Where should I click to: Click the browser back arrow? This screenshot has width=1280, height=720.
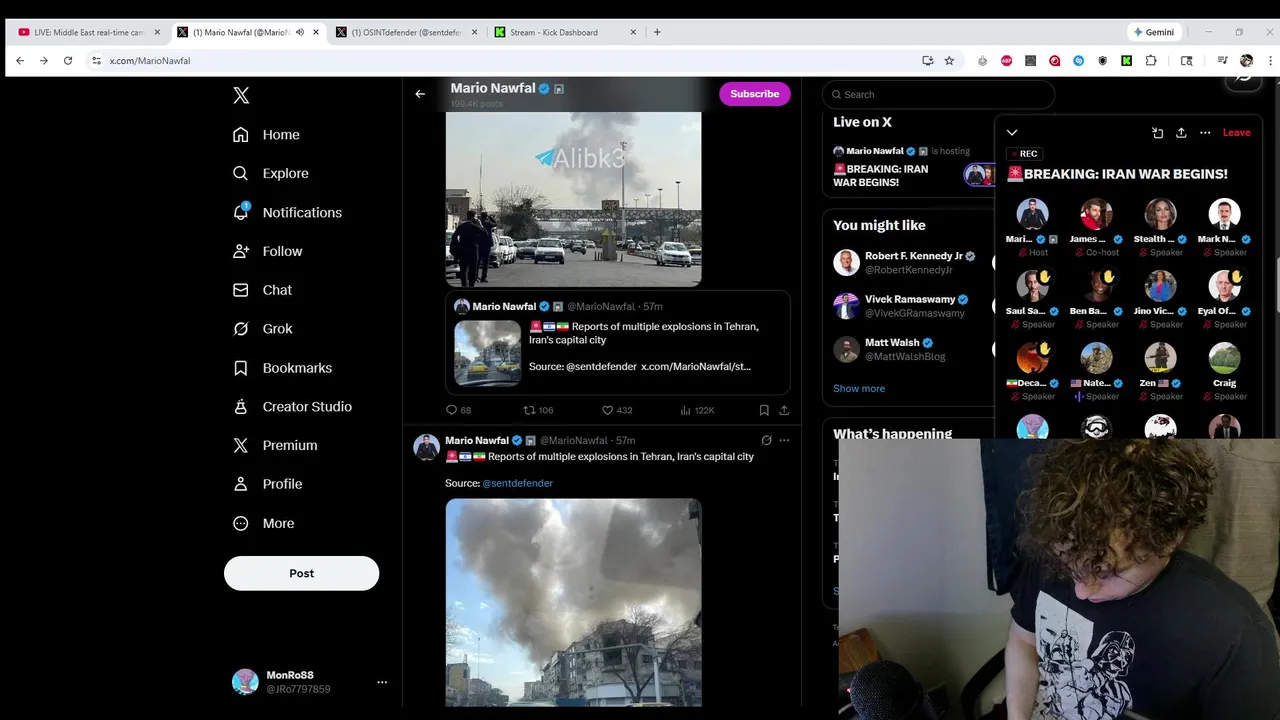19,61
